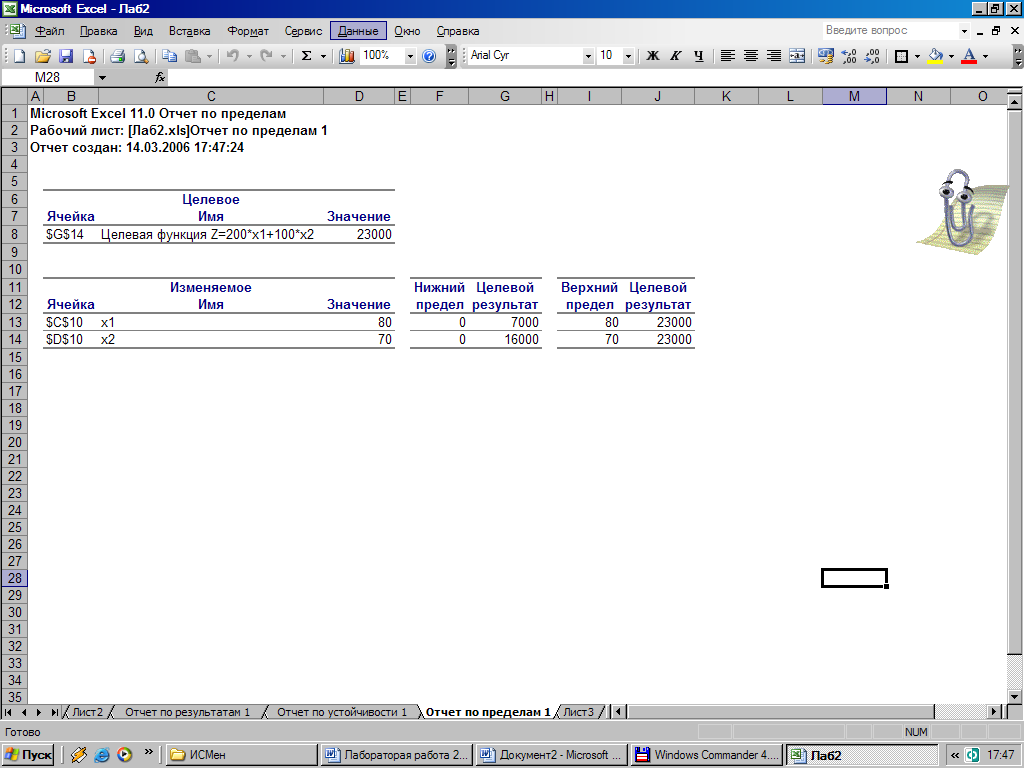Apply borders with the Borders icon
Viewport: 1024px width, 768px height.
click(901, 56)
